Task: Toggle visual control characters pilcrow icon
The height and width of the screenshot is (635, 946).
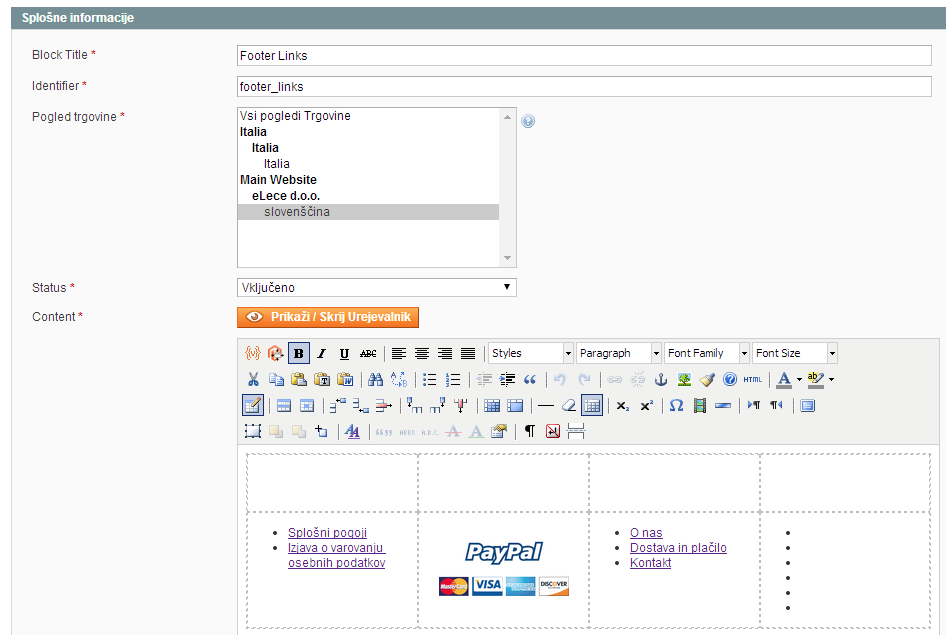Action: tap(529, 431)
